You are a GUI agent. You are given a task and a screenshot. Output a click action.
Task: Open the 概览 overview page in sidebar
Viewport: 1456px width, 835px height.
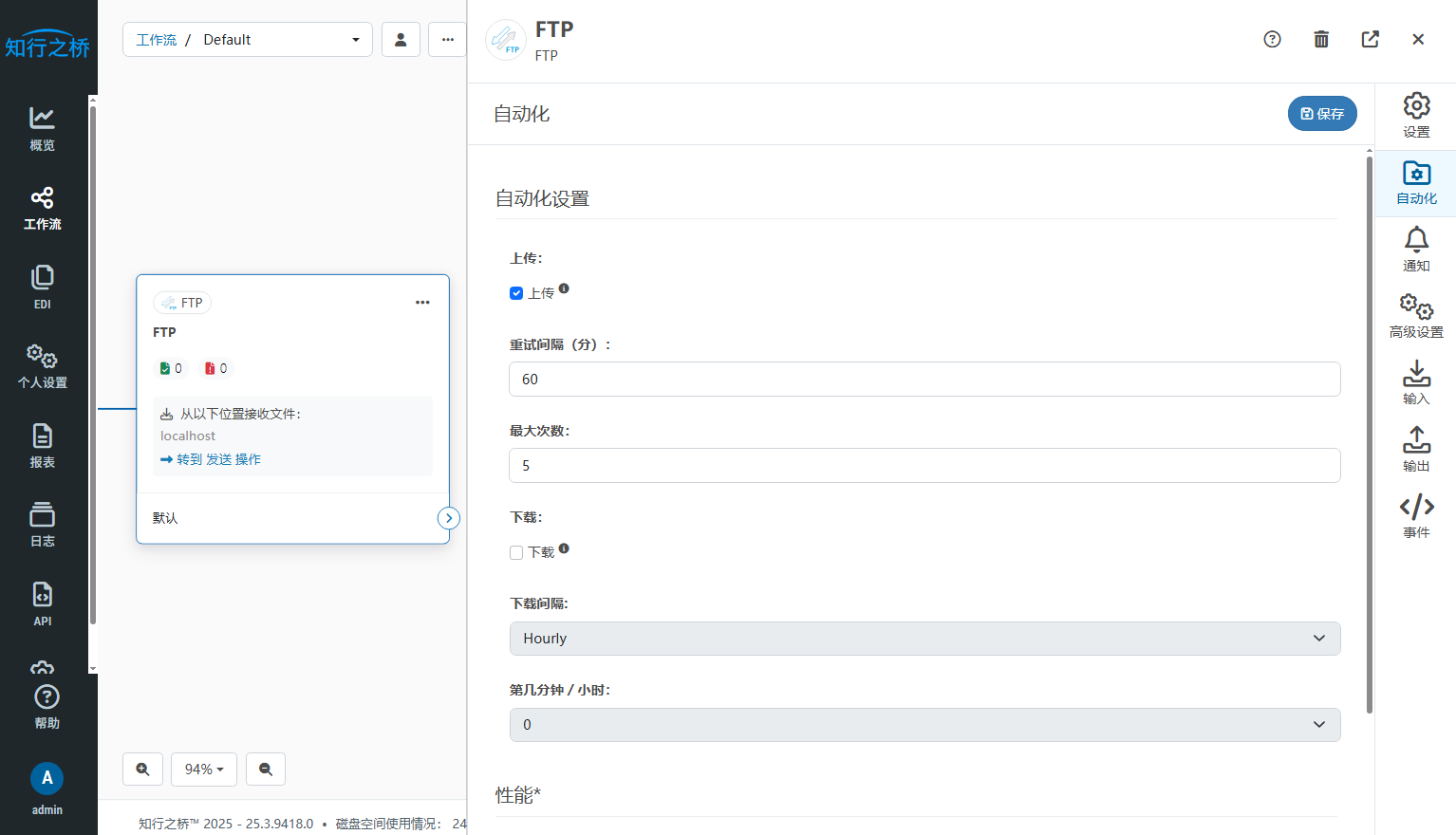(42, 128)
